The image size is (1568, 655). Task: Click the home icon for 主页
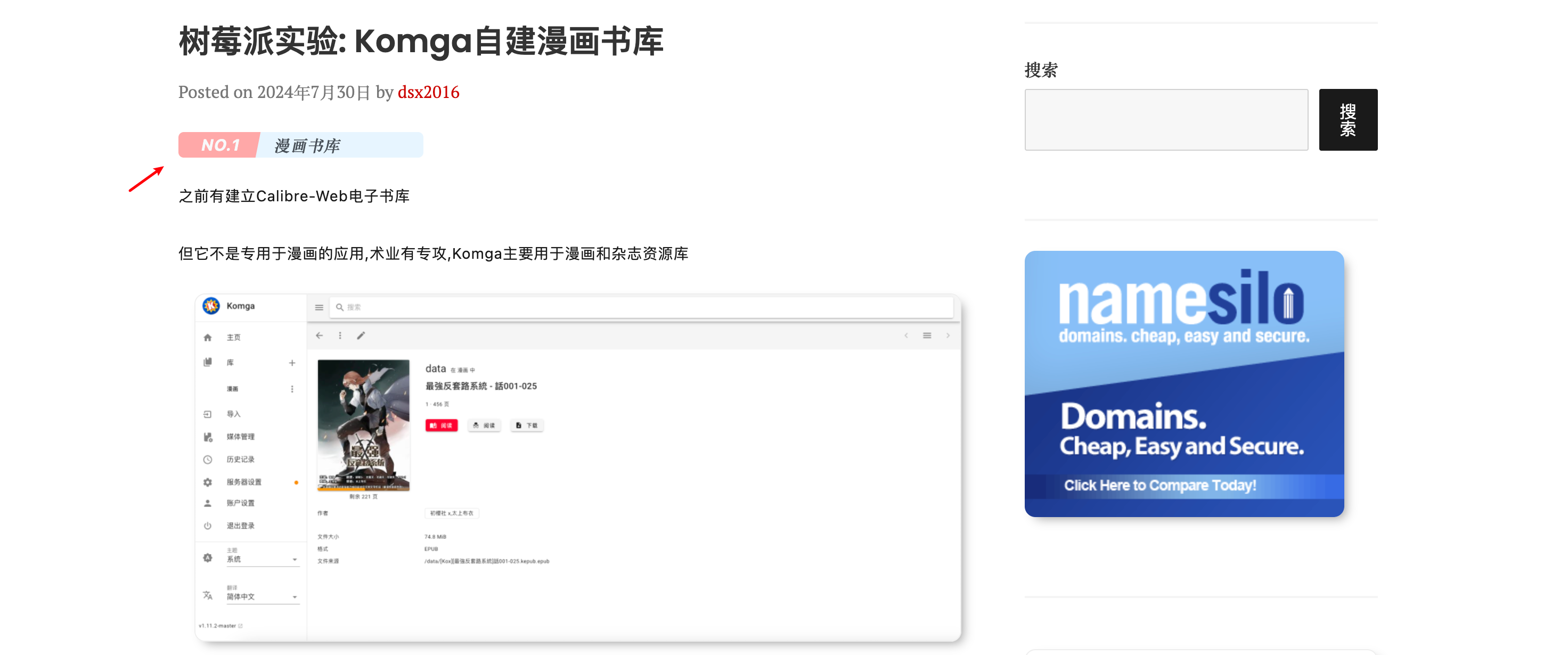(x=208, y=337)
